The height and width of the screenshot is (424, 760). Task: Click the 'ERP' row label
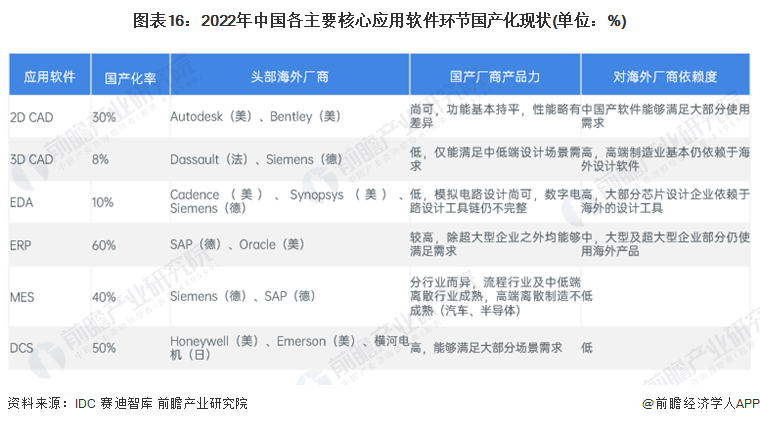[x=20, y=245]
